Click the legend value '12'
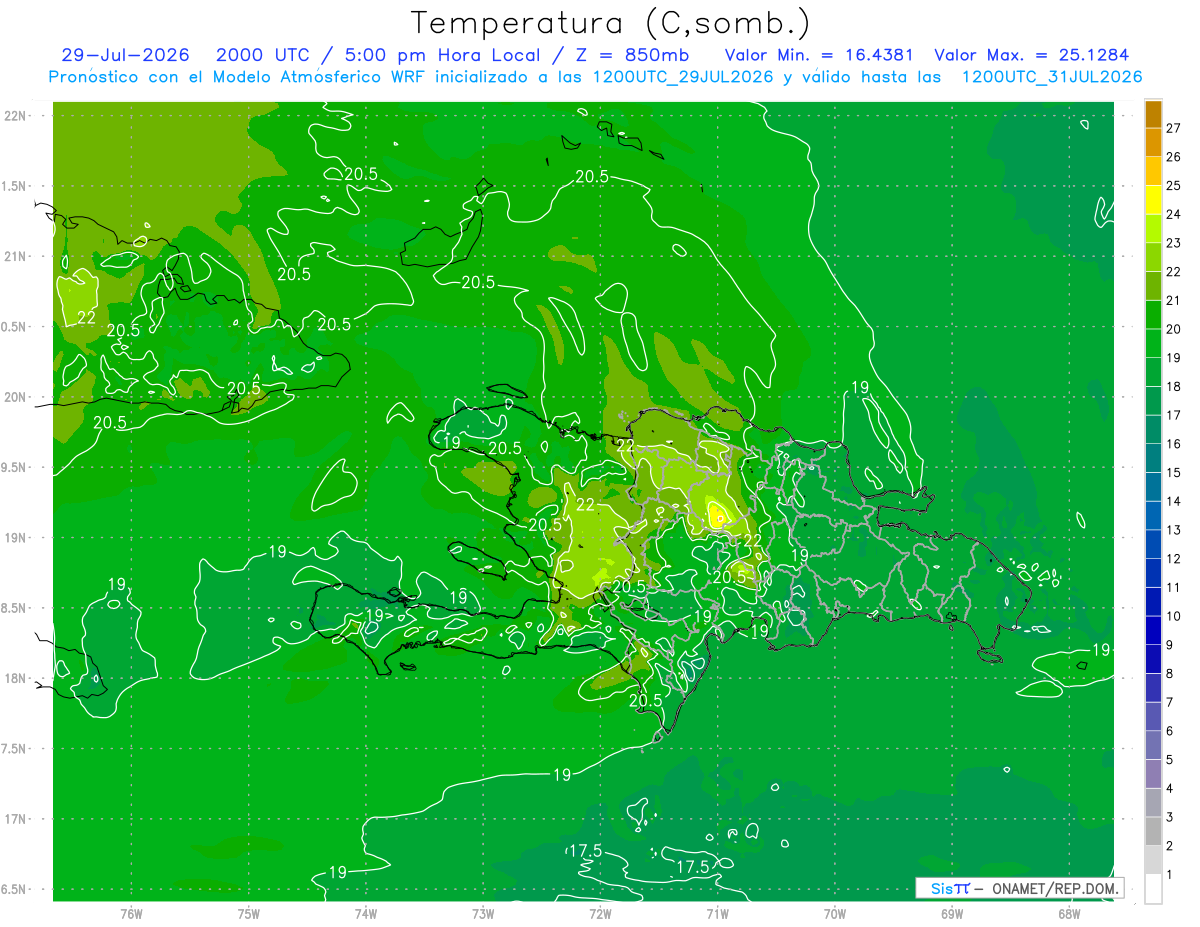The height and width of the screenshot is (927, 1200). click(x=1174, y=559)
